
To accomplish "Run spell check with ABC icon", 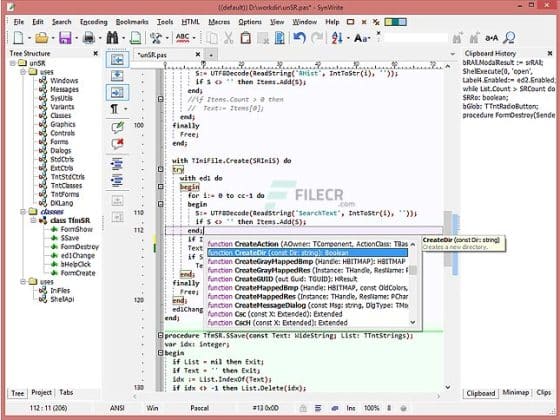I will pyautogui.click(x=182, y=38).
